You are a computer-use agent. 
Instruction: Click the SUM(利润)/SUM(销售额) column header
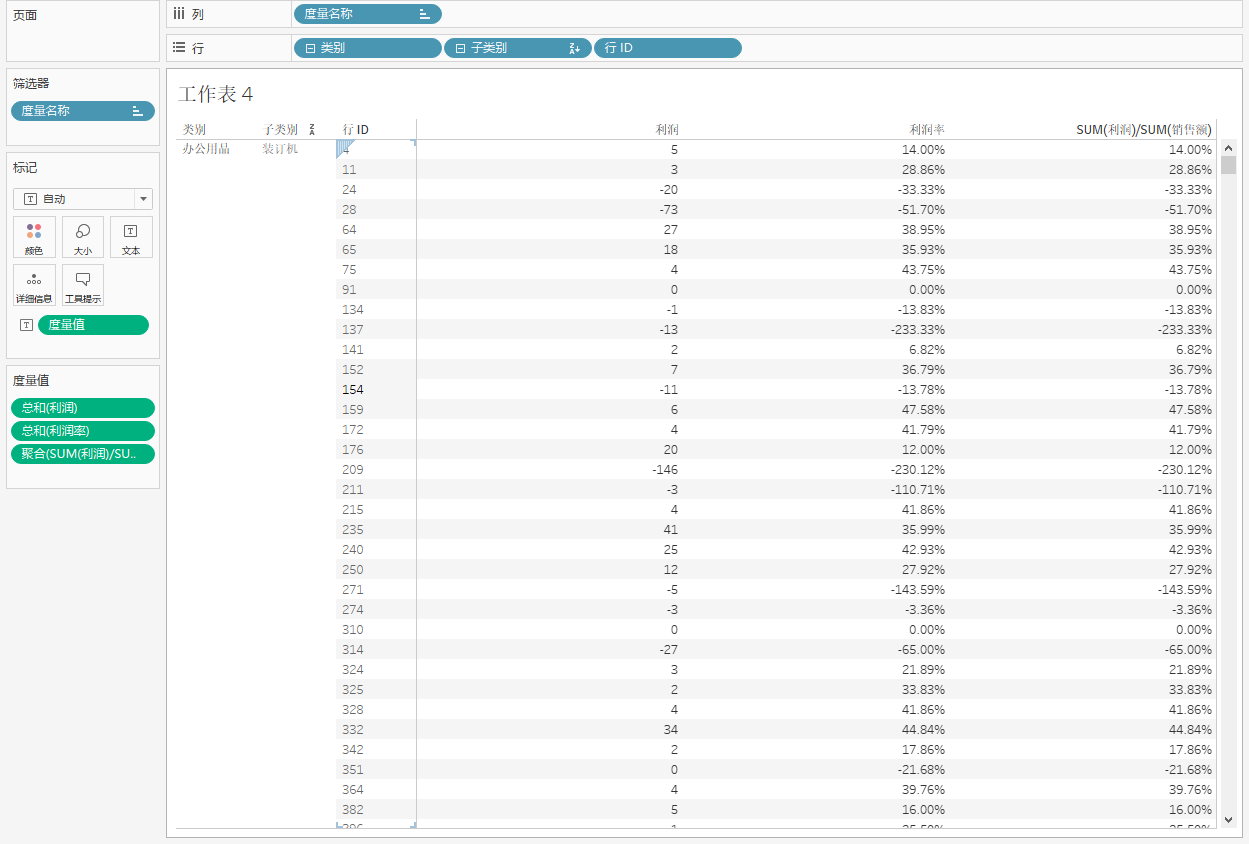pyautogui.click(x=1144, y=130)
